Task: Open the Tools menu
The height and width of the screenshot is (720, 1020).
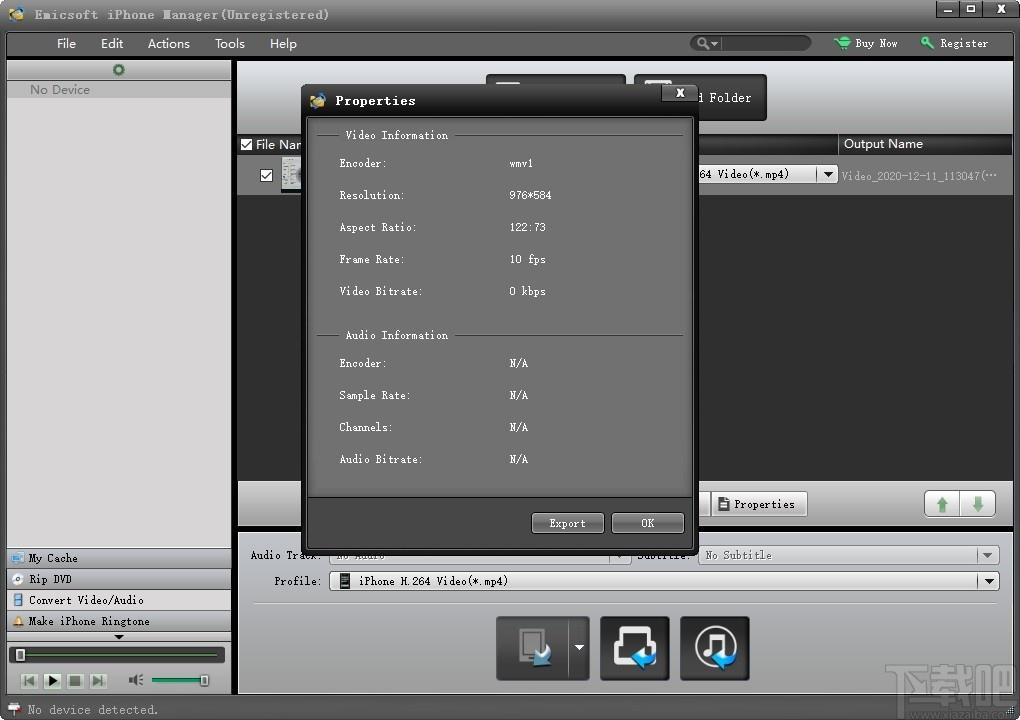Action: coord(230,44)
